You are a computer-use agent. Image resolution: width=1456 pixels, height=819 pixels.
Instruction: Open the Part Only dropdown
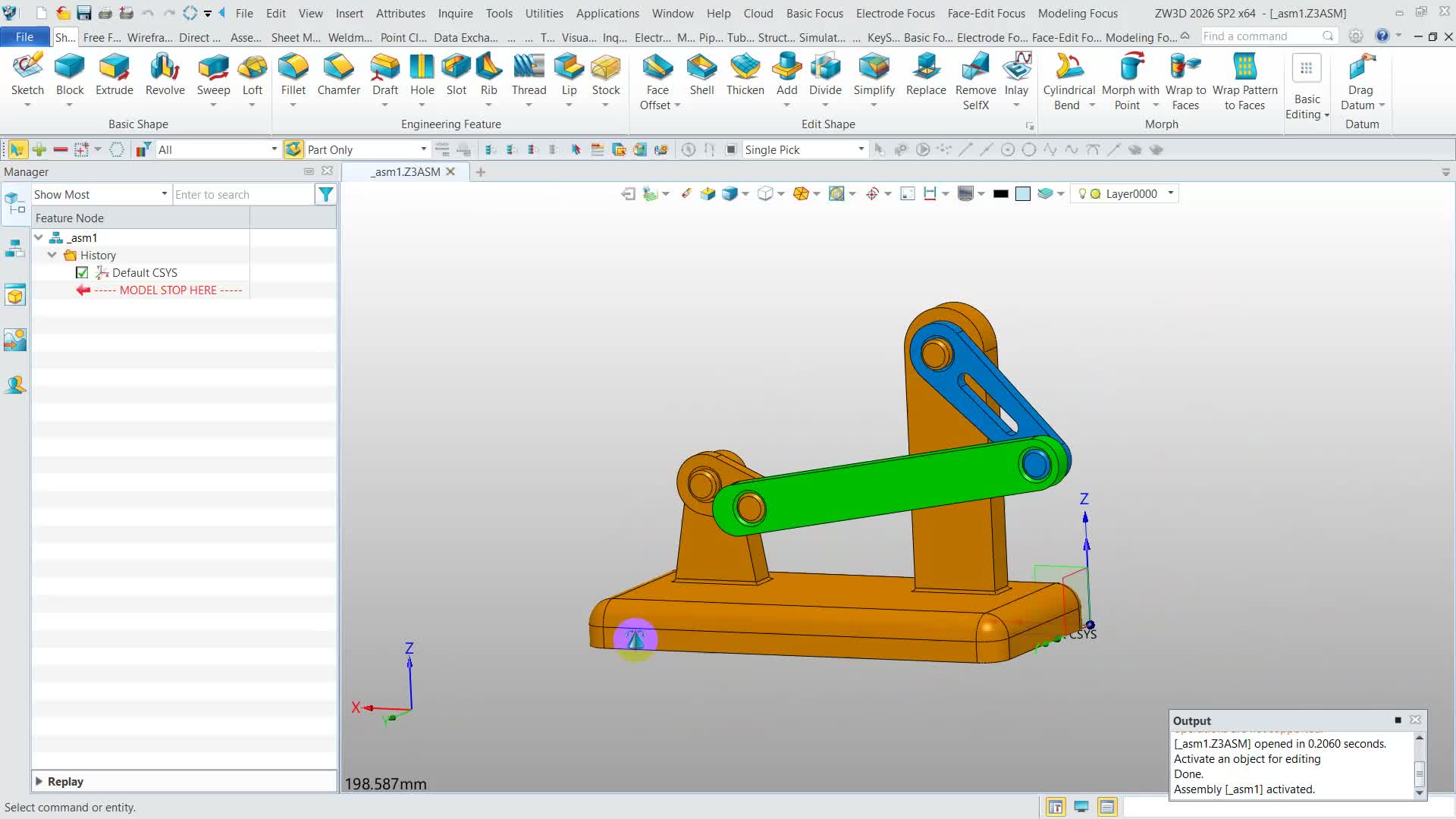[368, 150]
